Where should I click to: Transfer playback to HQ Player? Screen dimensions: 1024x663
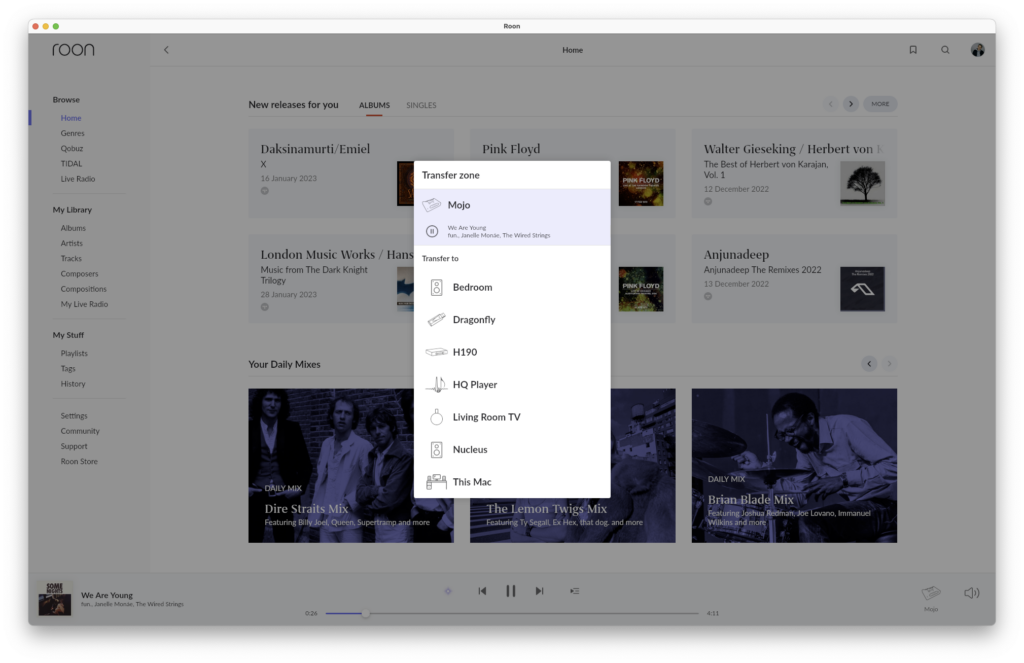512,385
